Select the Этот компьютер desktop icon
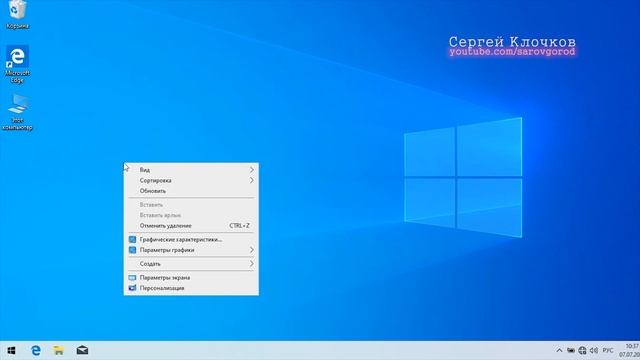640x360 pixels. (17, 112)
